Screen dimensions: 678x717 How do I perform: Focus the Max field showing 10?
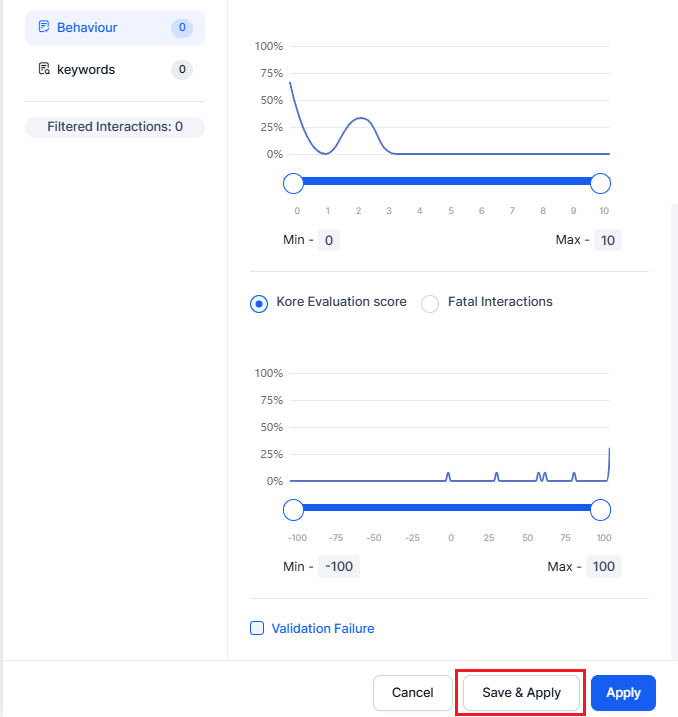click(607, 240)
